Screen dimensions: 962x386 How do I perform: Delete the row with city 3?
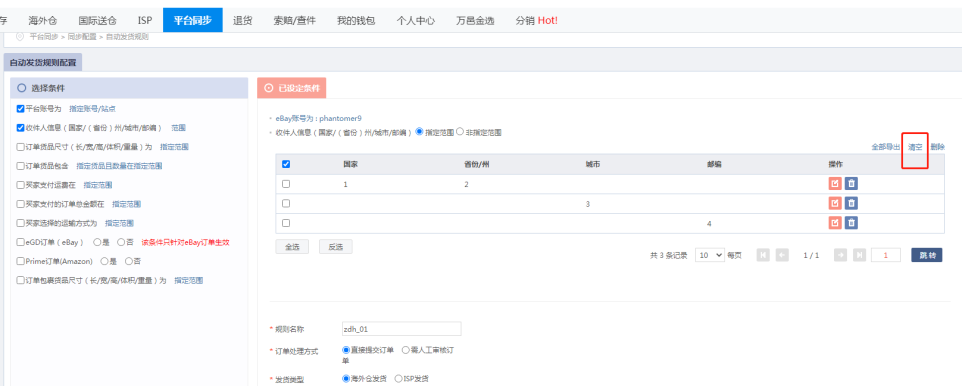pyautogui.click(x=851, y=203)
